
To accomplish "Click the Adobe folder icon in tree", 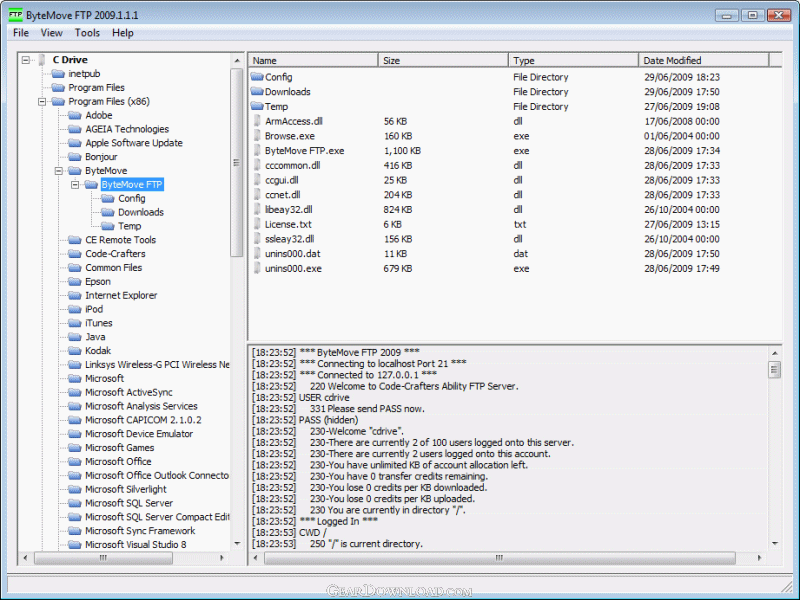I will click(x=75, y=115).
